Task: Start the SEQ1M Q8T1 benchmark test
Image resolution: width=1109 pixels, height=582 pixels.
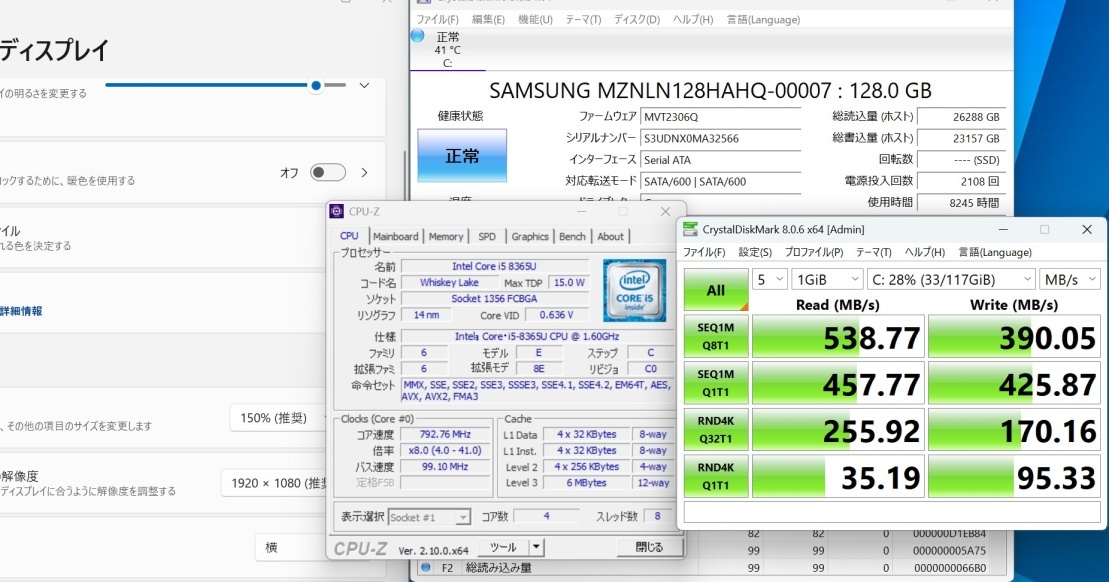Action: (x=716, y=338)
